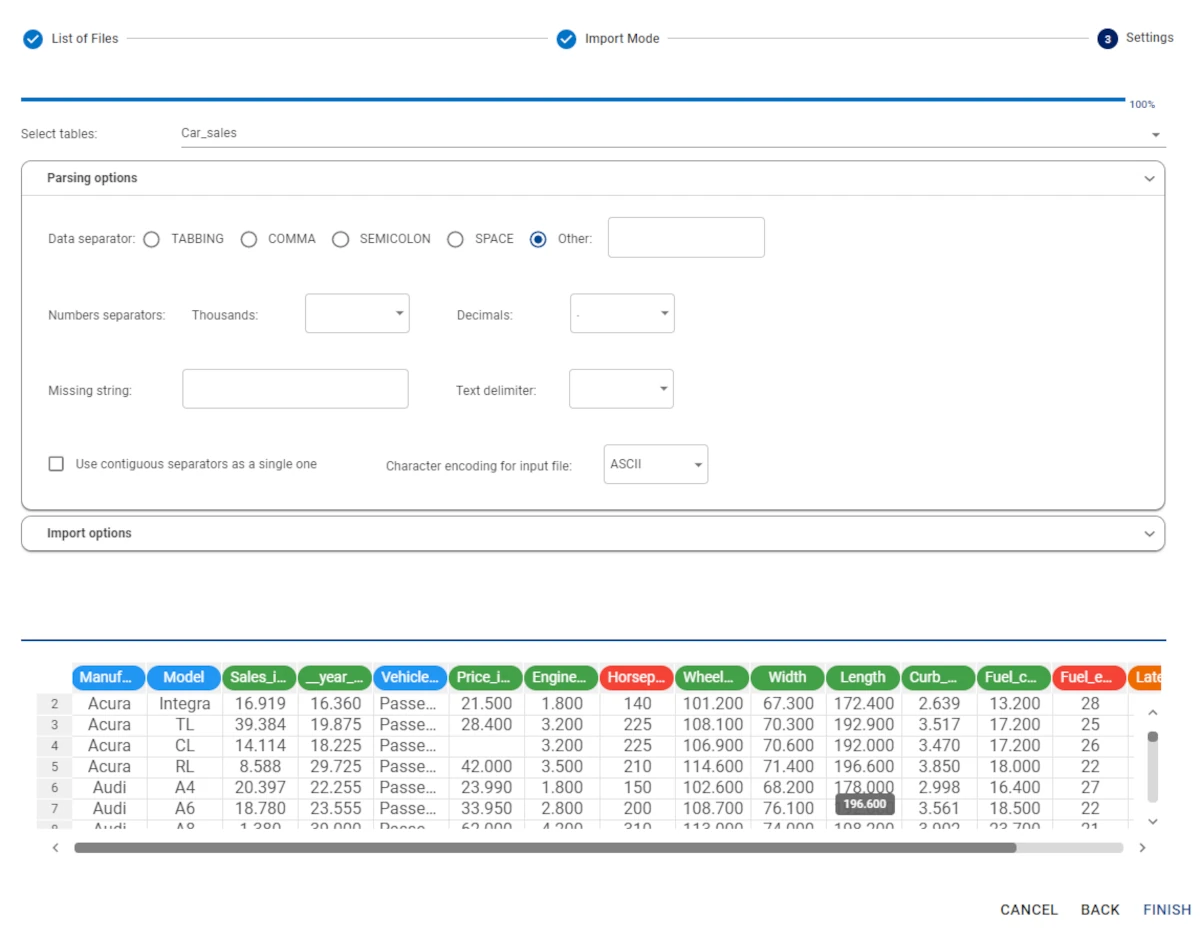Select the cell with value 172.400
This screenshot has width=1200, height=941.
pos(863,704)
